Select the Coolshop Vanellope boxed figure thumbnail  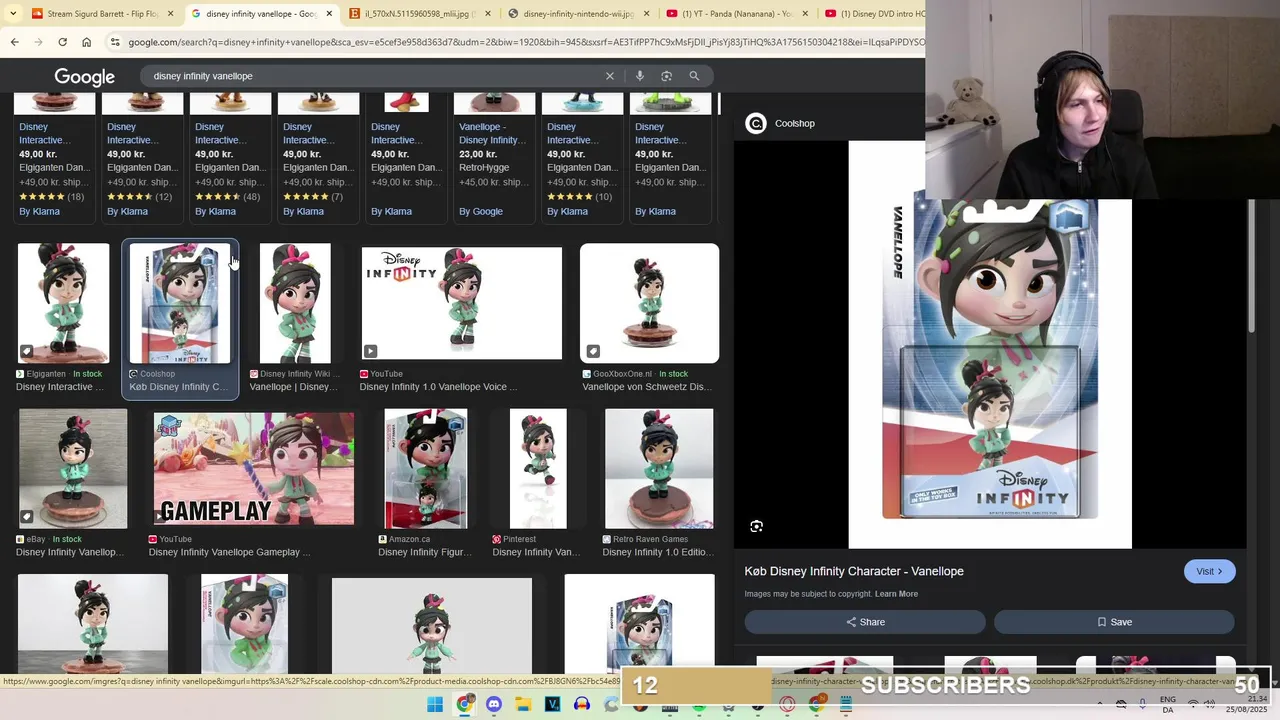click(180, 304)
